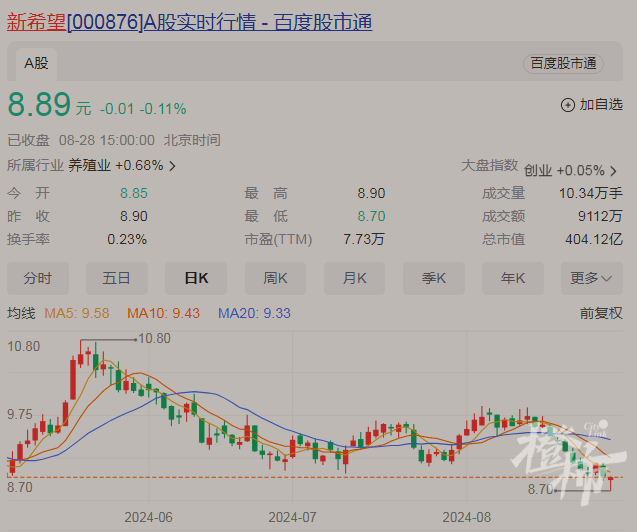Click the 换手率 value 0.23%
Image resolution: width=637 pixels, height=532 pixels.
pyautogui.click(x=127, y=240)
